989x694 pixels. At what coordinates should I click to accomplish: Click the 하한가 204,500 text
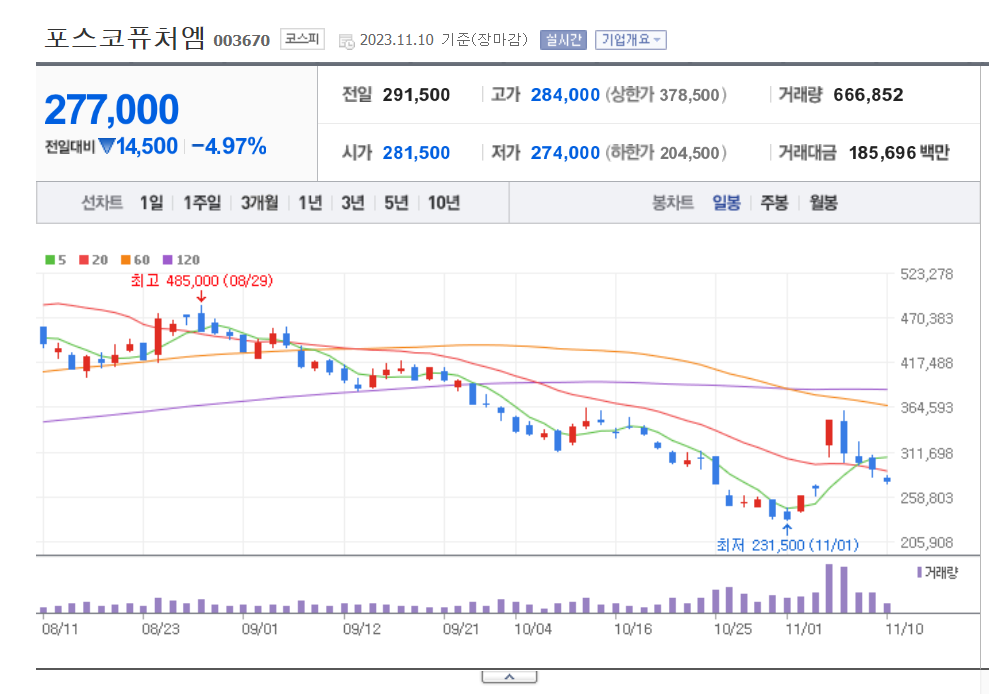666,153
